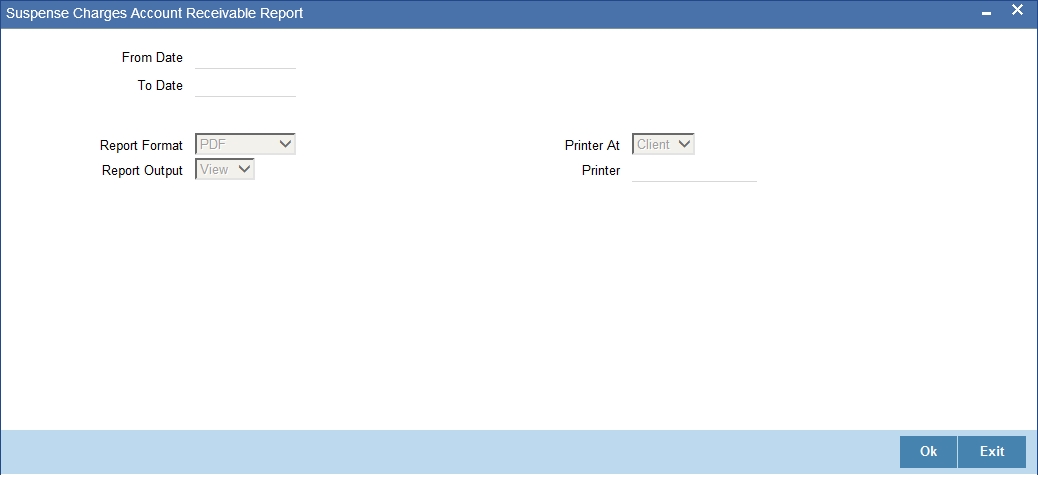Image resolution: width=1038 pixels, height=483 pixels.
Task: Click the From Date label
Action: pos(152,58)
